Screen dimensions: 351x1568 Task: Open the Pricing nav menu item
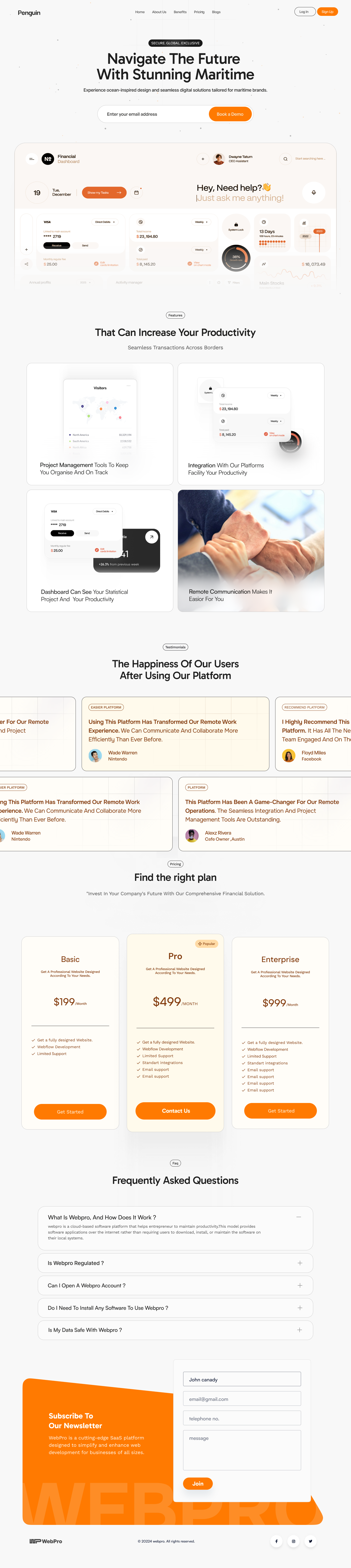click(199, 11)
